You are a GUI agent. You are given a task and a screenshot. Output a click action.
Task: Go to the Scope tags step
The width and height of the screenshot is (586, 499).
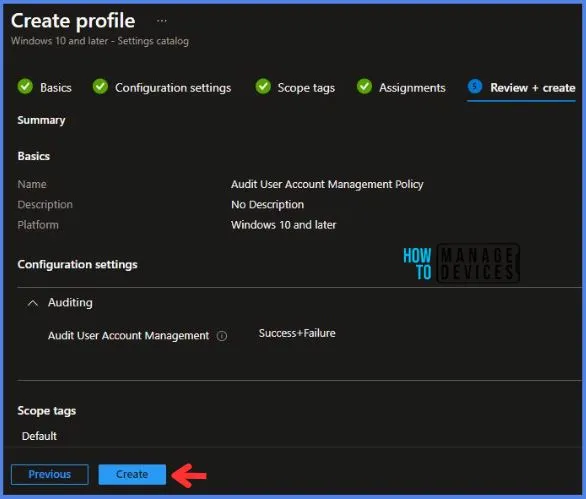[306, 88]
